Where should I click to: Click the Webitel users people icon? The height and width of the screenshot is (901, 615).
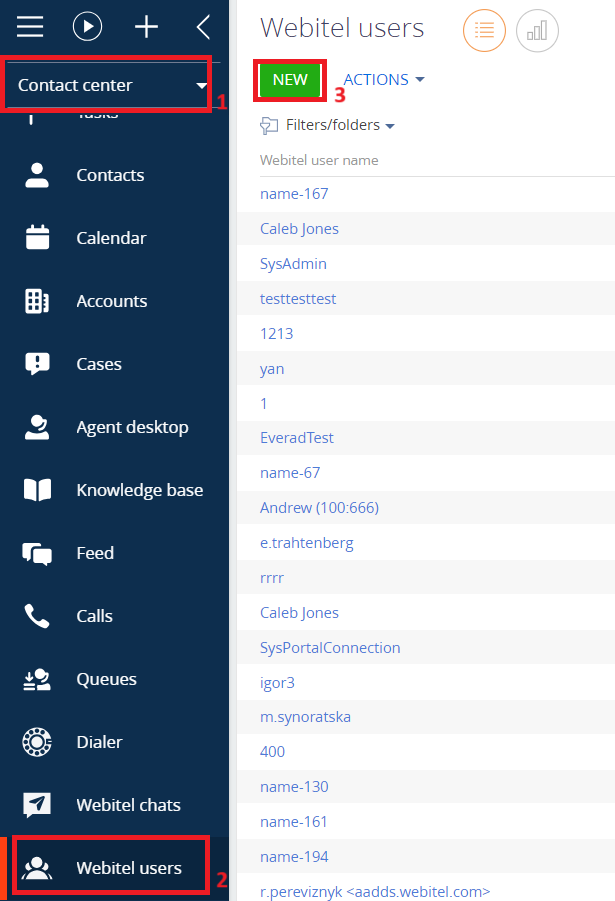(37, 868)
